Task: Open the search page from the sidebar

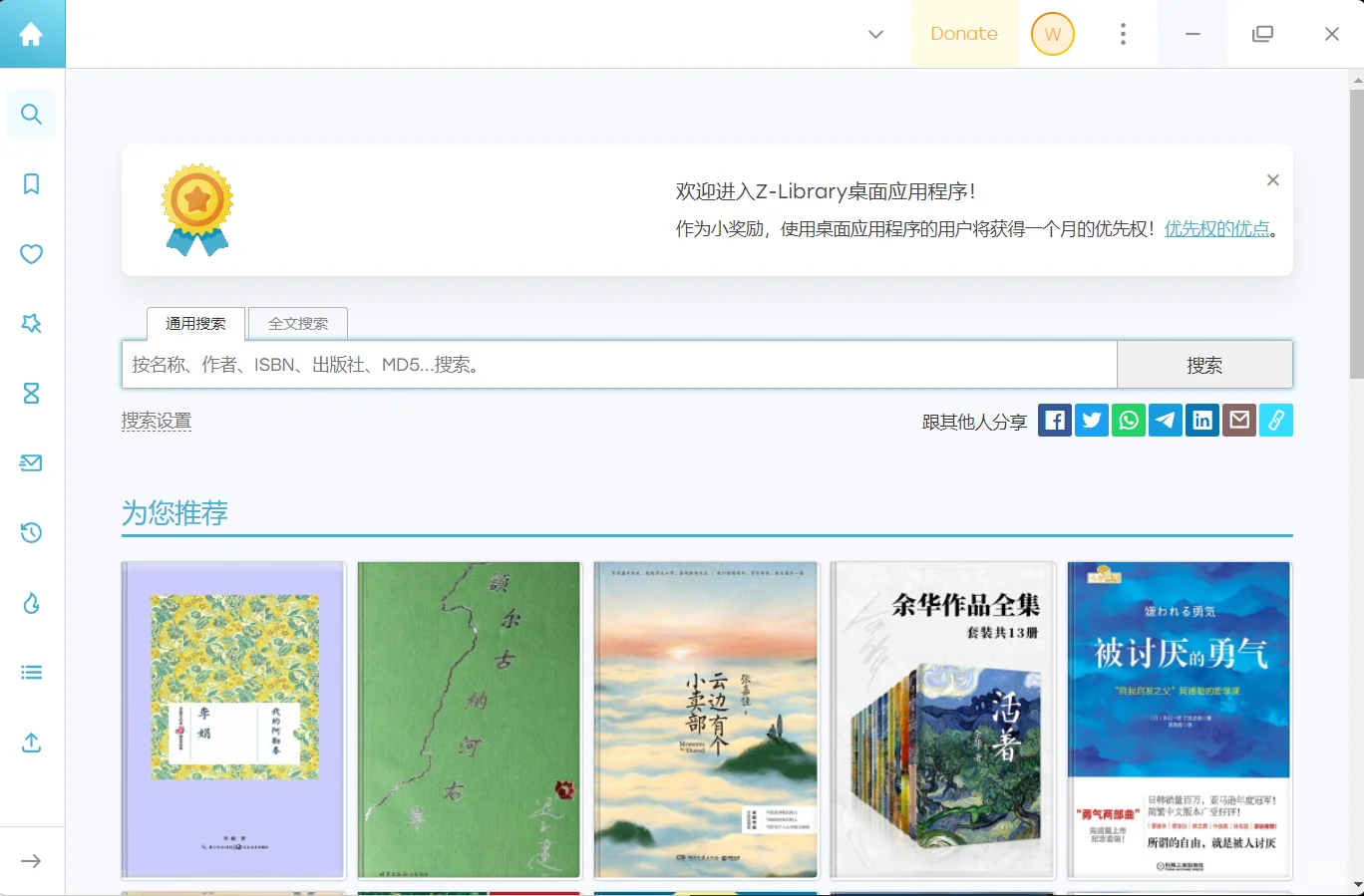Action: tap(31, 113)
